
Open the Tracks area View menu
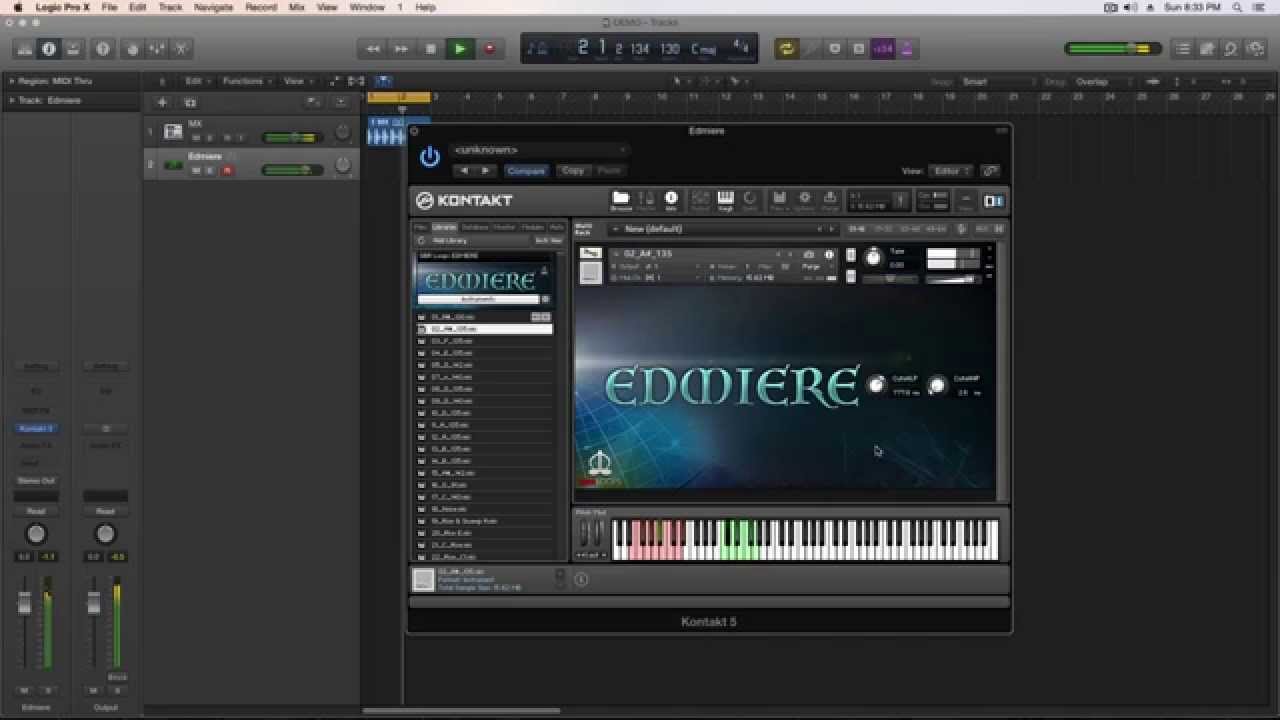click(297, 81)
